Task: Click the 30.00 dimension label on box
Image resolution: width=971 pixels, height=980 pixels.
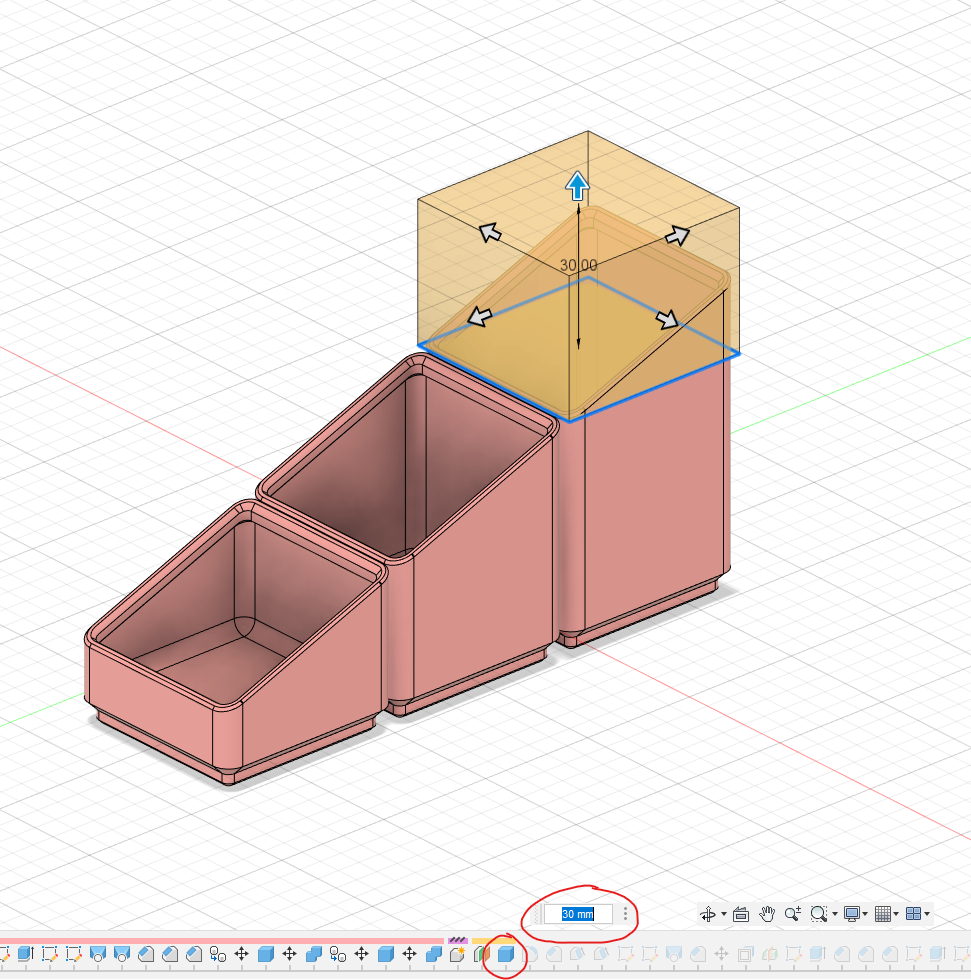Action: (578, 265)
